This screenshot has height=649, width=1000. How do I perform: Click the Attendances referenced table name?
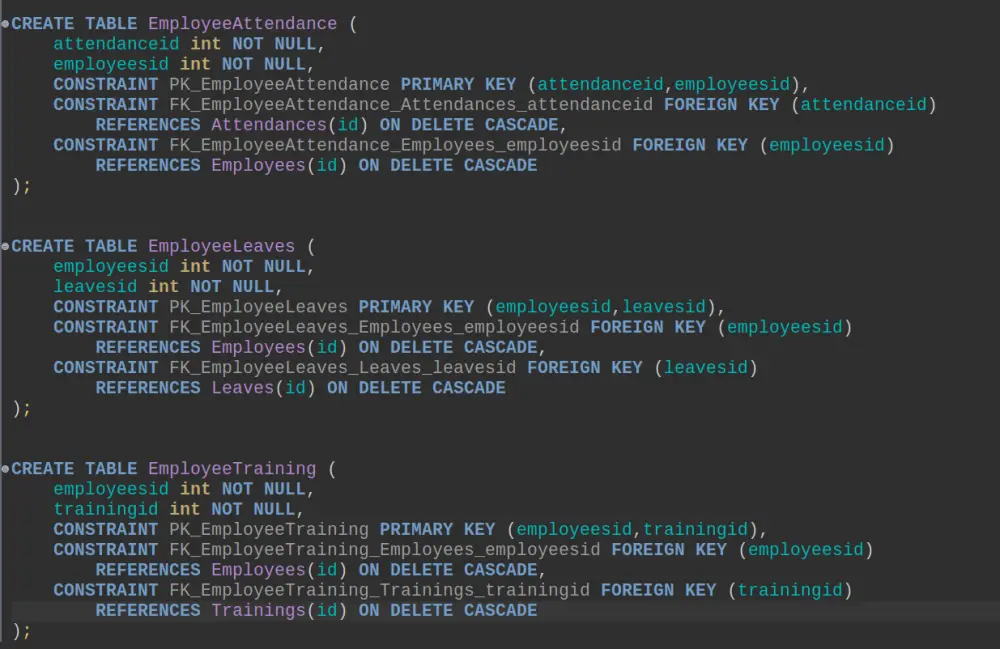(268, 125)
